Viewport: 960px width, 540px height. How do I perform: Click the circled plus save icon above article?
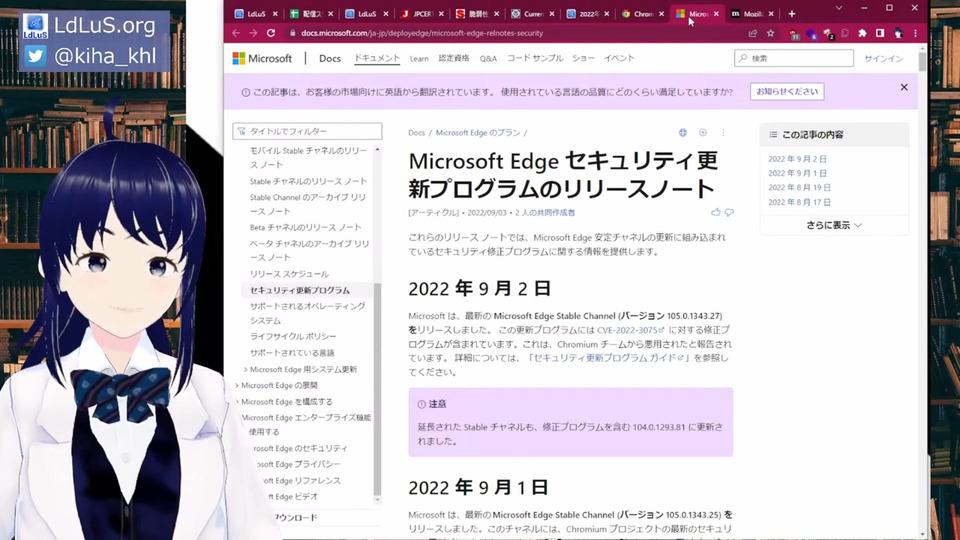coord(703,132)
